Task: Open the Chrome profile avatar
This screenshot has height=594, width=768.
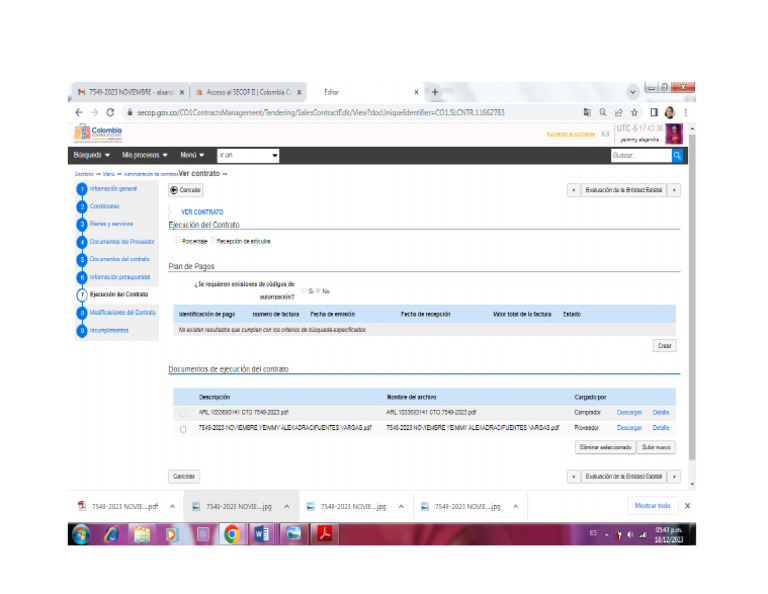Action: pyautogui.click(x=670, y=112)
